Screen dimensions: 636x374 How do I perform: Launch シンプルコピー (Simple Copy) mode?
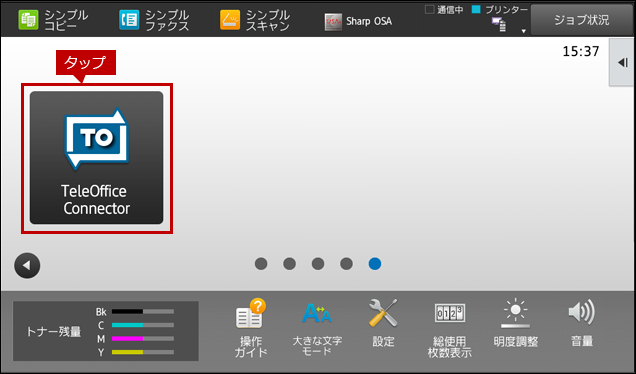coord(53,20)
